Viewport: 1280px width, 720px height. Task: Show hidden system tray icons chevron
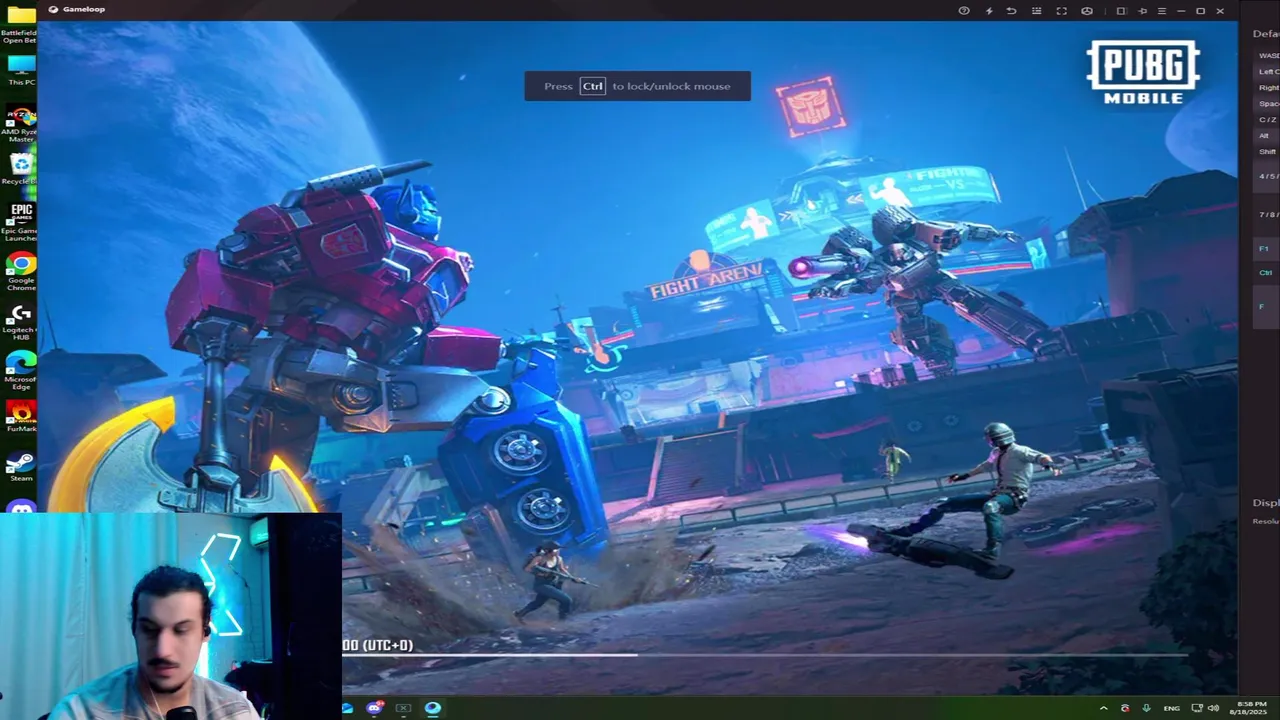coord(1104,708)
